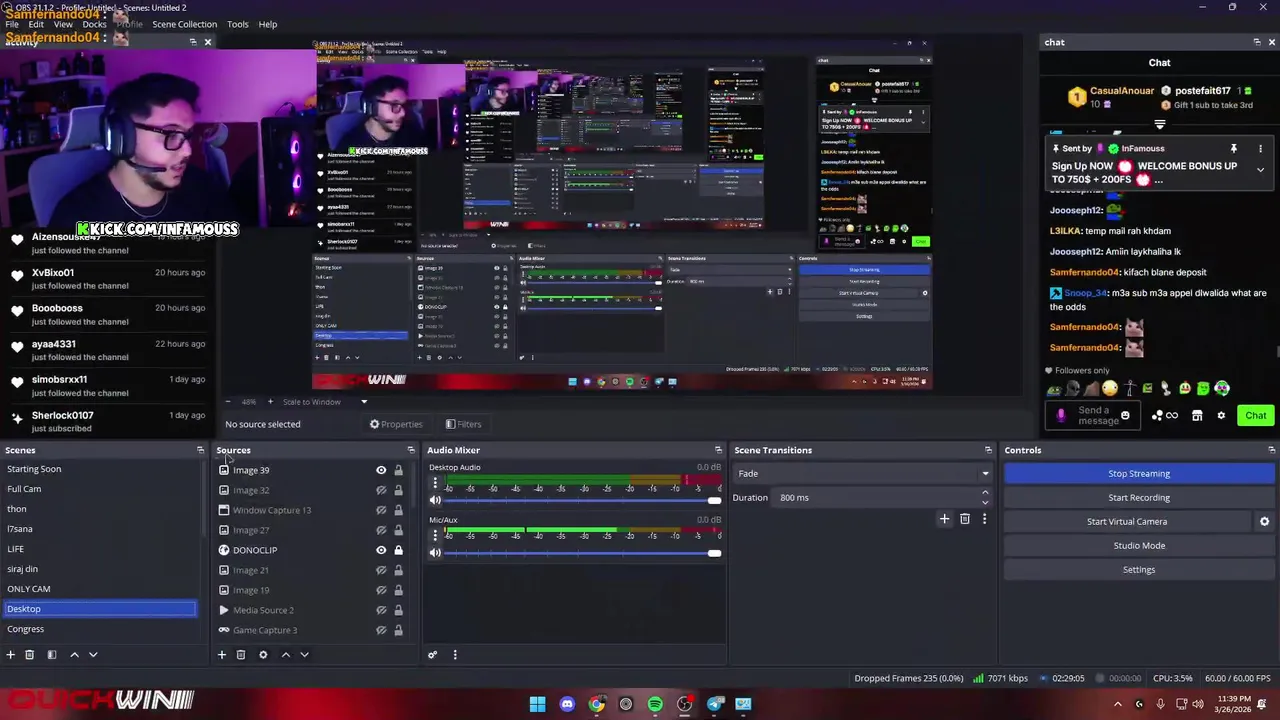Collapse the chat leaderboard handle
The image size is (1280, 720).
1160,125
